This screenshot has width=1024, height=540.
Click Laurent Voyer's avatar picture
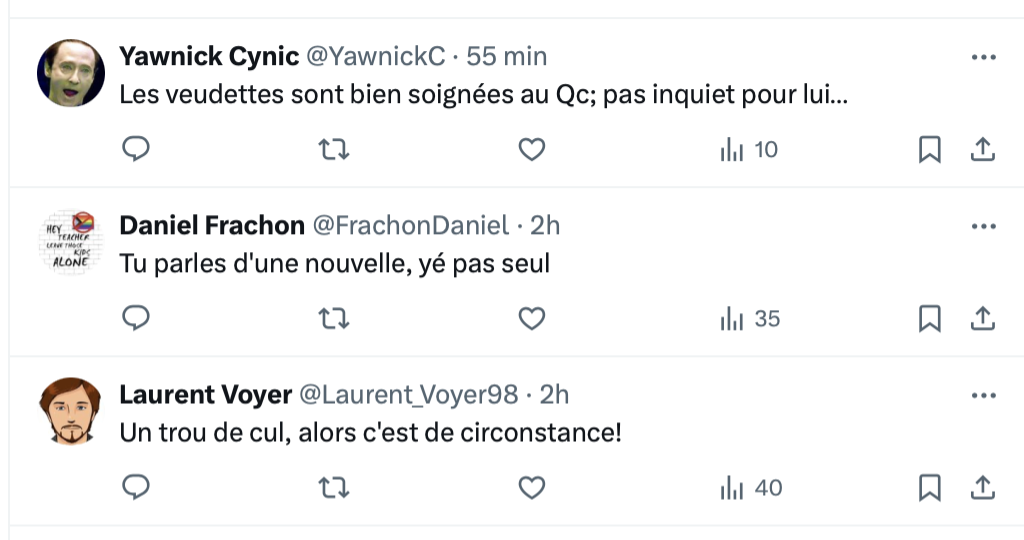tap(71, 411)
